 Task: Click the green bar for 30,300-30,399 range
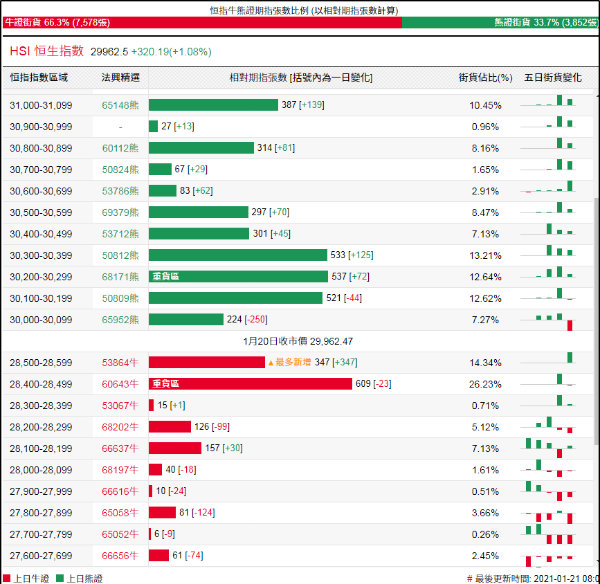[x=238, y=255]
